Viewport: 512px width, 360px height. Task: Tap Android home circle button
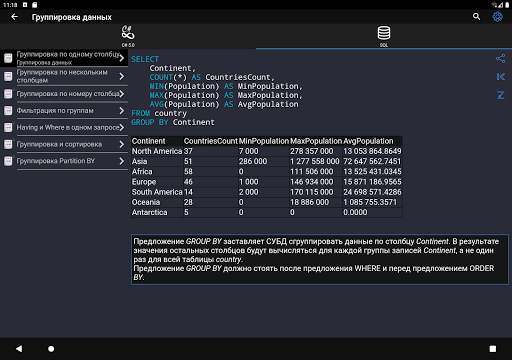click(51, 349)
